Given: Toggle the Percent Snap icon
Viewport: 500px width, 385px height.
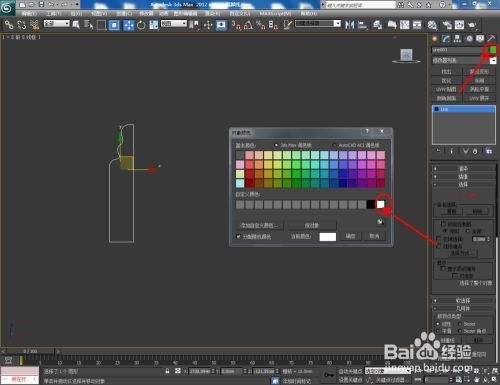Looking at the screenshot, I should click(x=261, y=25).
